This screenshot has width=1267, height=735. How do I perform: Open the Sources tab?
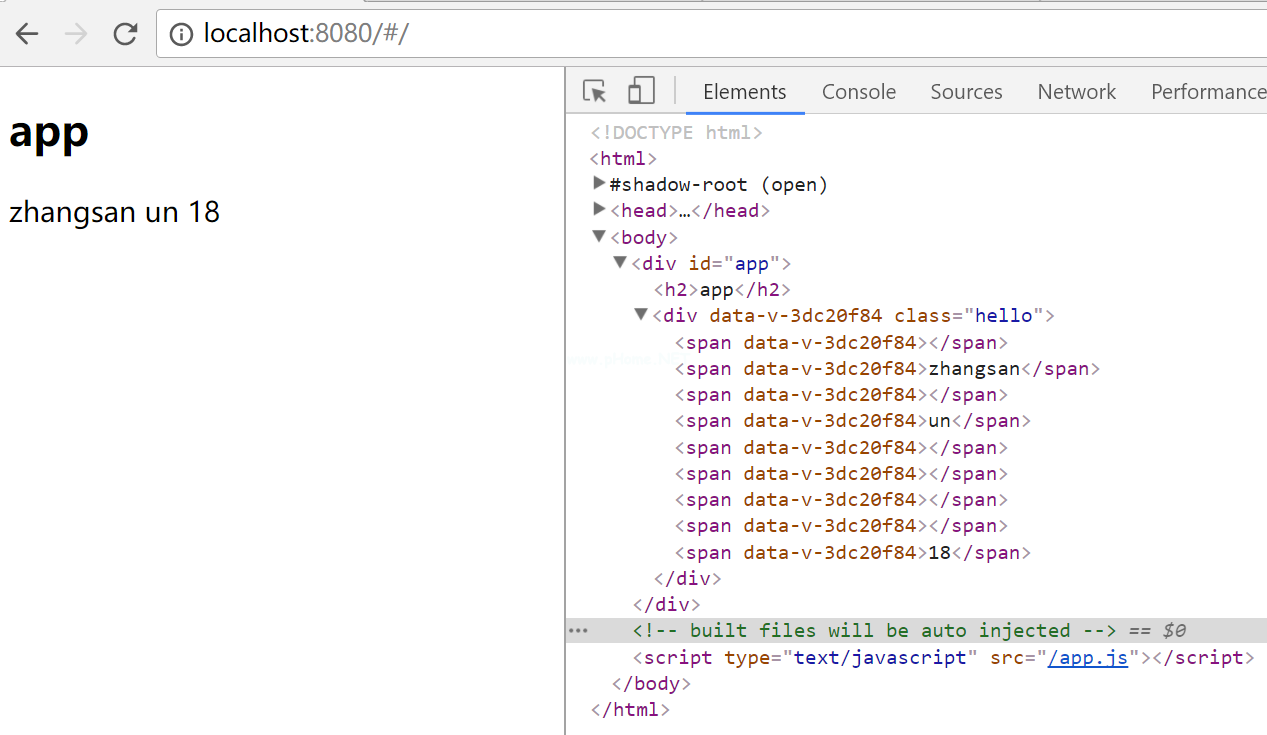(x=966, y=92)
